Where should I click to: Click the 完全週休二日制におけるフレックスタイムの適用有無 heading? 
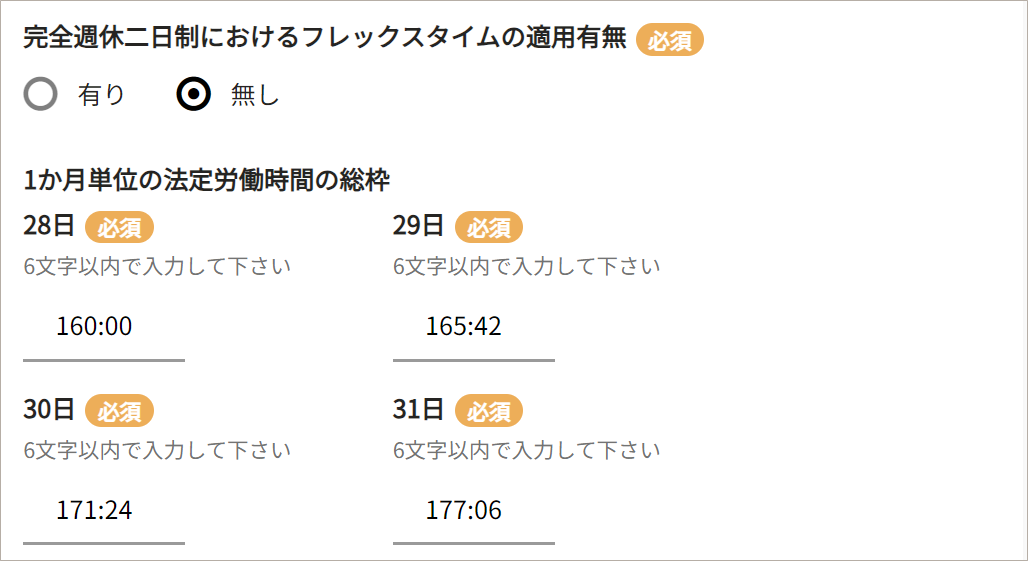click(x=325, y=39)
